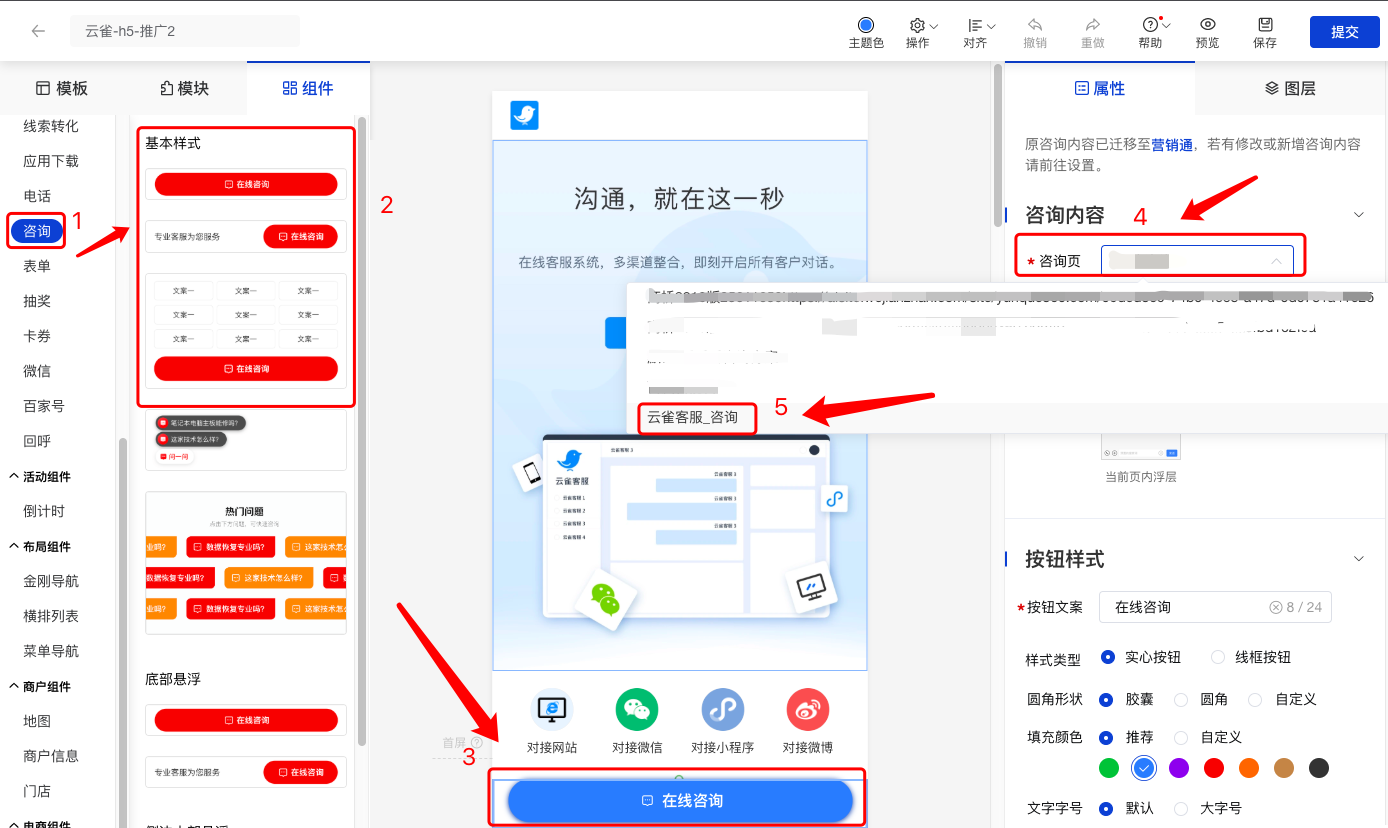This screenshot has height=828, width=1388.
Task: Collapse the 咨询内容 section
Action: click(x=1358, y=214)
